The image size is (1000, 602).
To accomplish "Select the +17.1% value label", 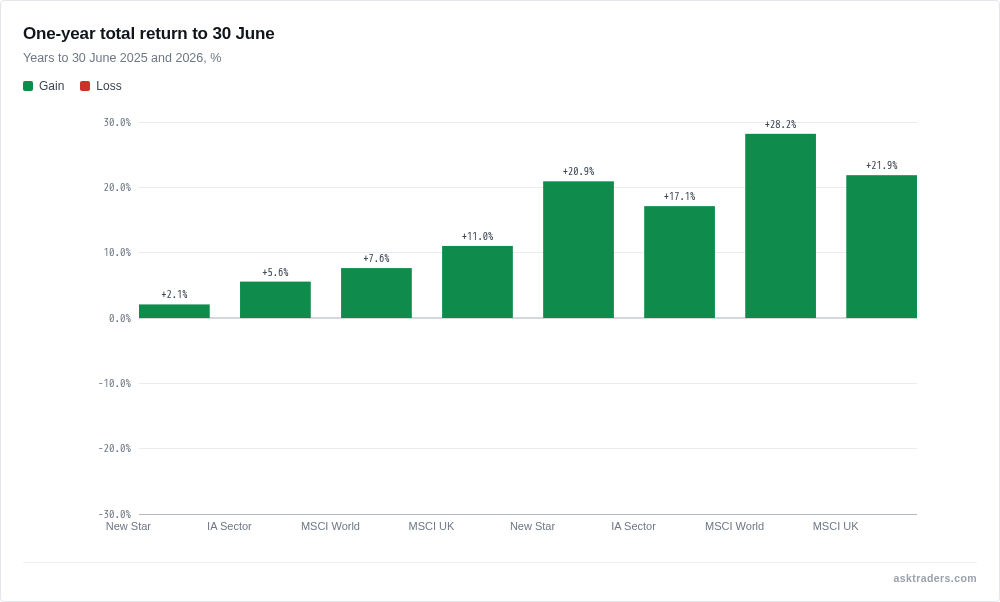I will 679,196.
